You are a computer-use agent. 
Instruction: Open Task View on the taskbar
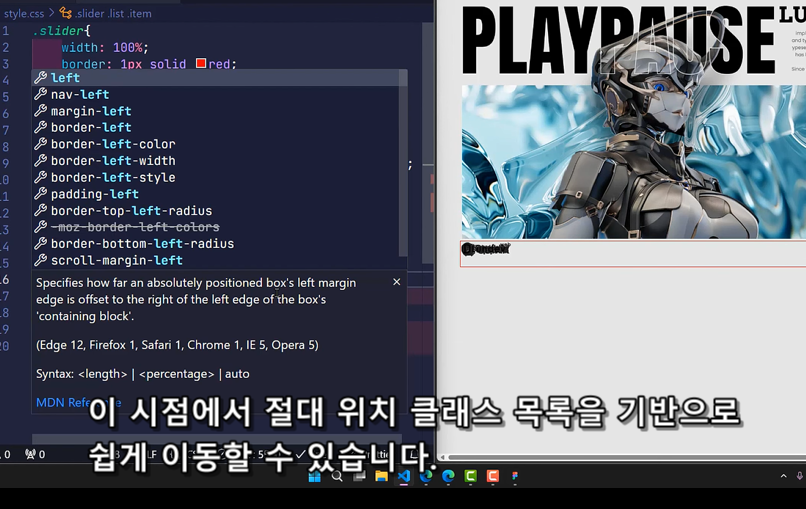pyautogui.click(x=359, y=477)
